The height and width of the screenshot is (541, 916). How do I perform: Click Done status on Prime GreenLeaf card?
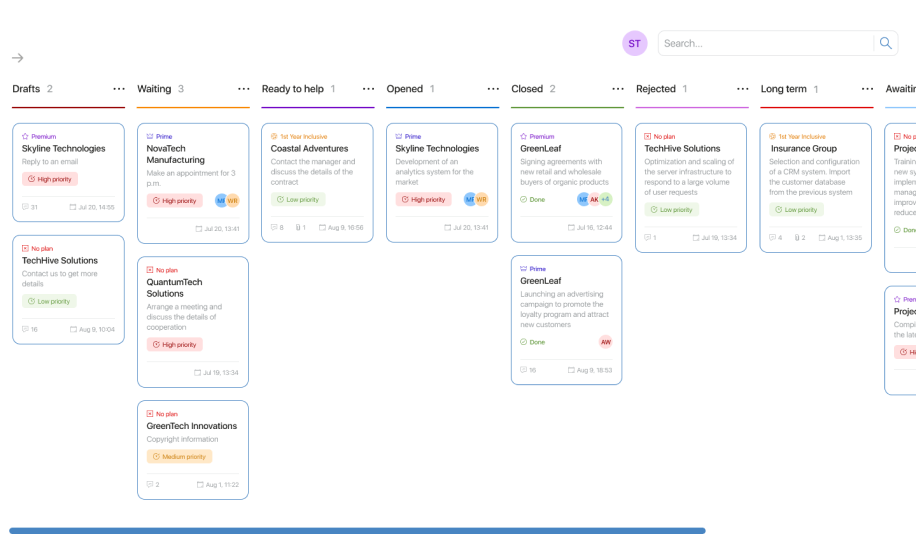(532, 342)
